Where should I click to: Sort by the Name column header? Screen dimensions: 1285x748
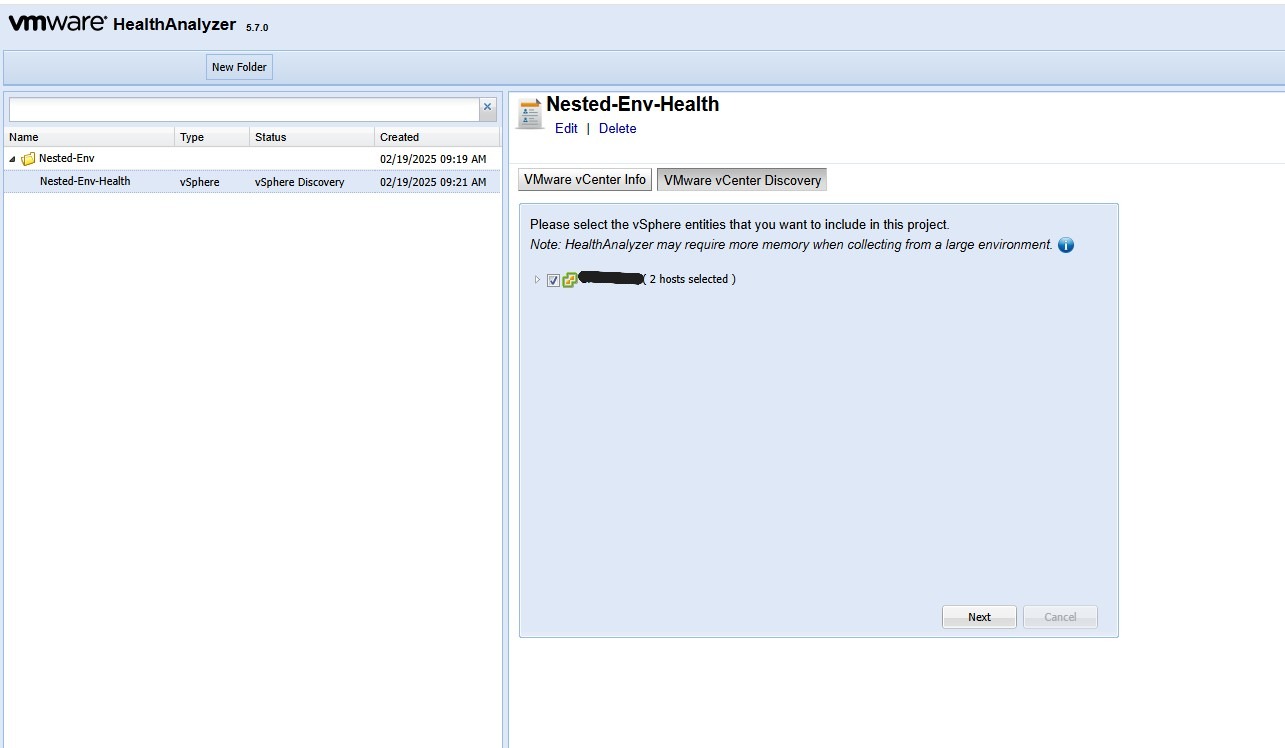[90, 137]
